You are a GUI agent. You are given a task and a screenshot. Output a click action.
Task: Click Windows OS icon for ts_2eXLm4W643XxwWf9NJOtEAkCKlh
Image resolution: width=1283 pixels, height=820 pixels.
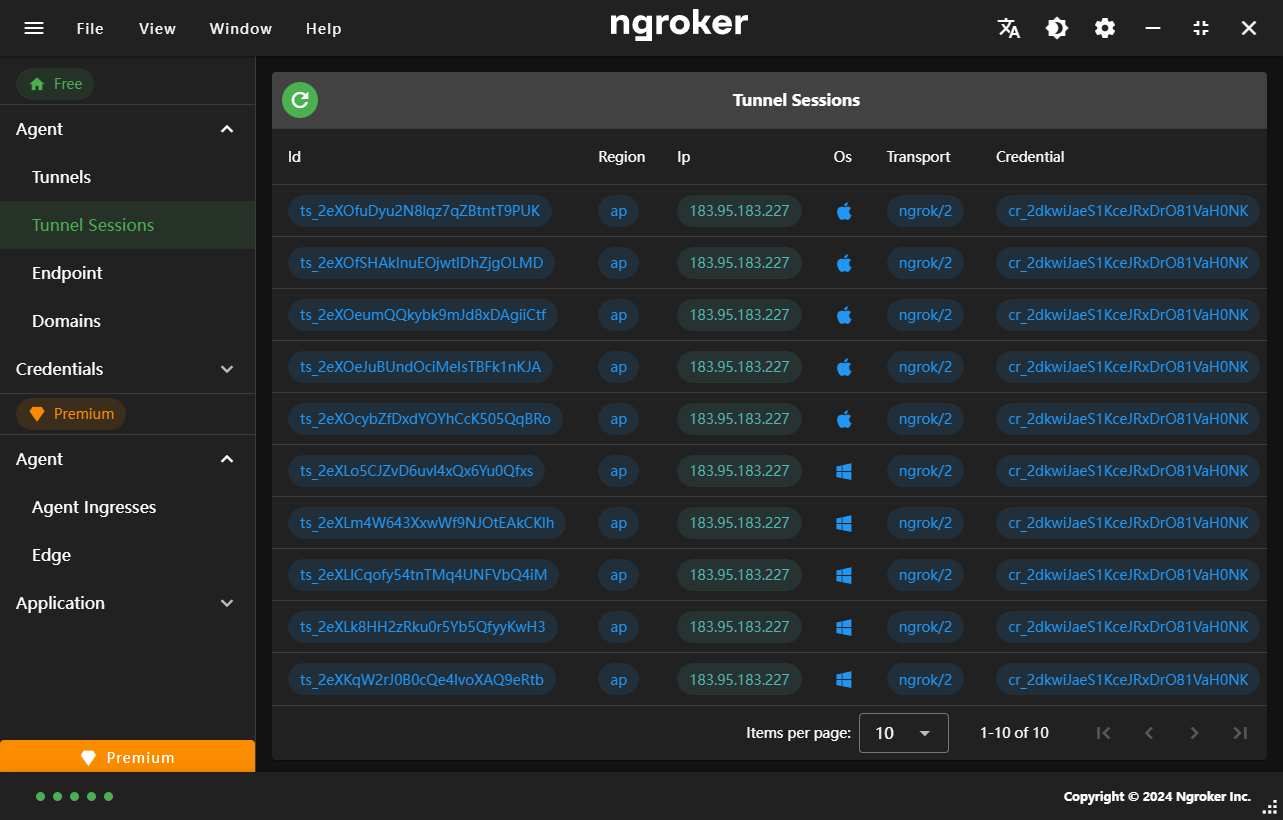tap(844, 523)
